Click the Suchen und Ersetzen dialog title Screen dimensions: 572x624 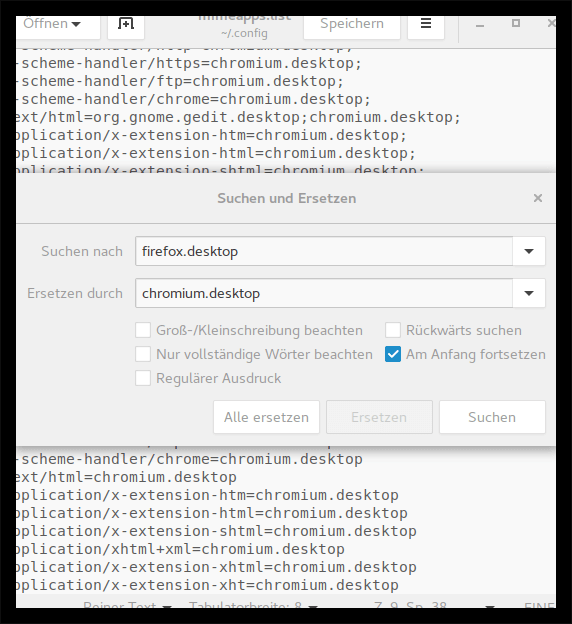pos(287,198)
